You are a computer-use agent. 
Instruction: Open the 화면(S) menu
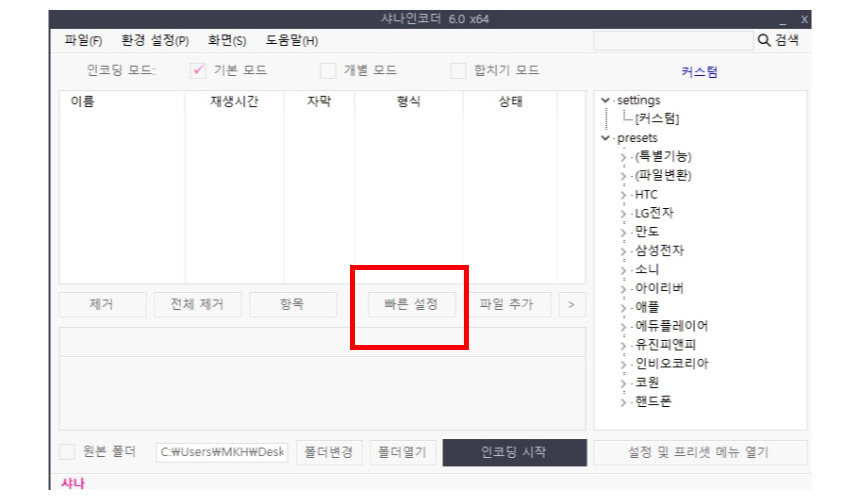coord(227,41)
